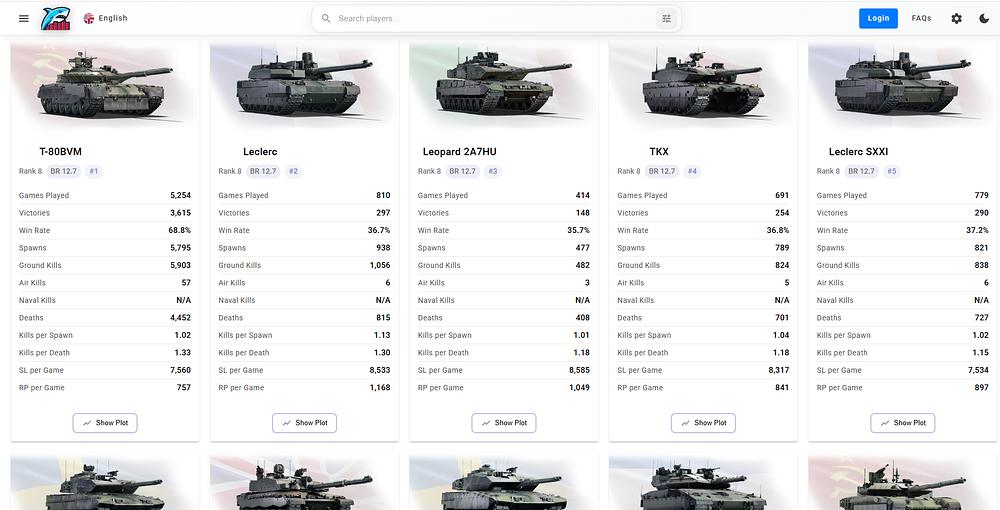This screenshot has width=1000, height=510.
Task: Click the #5 rank badge
Action: tap(892, 171)
